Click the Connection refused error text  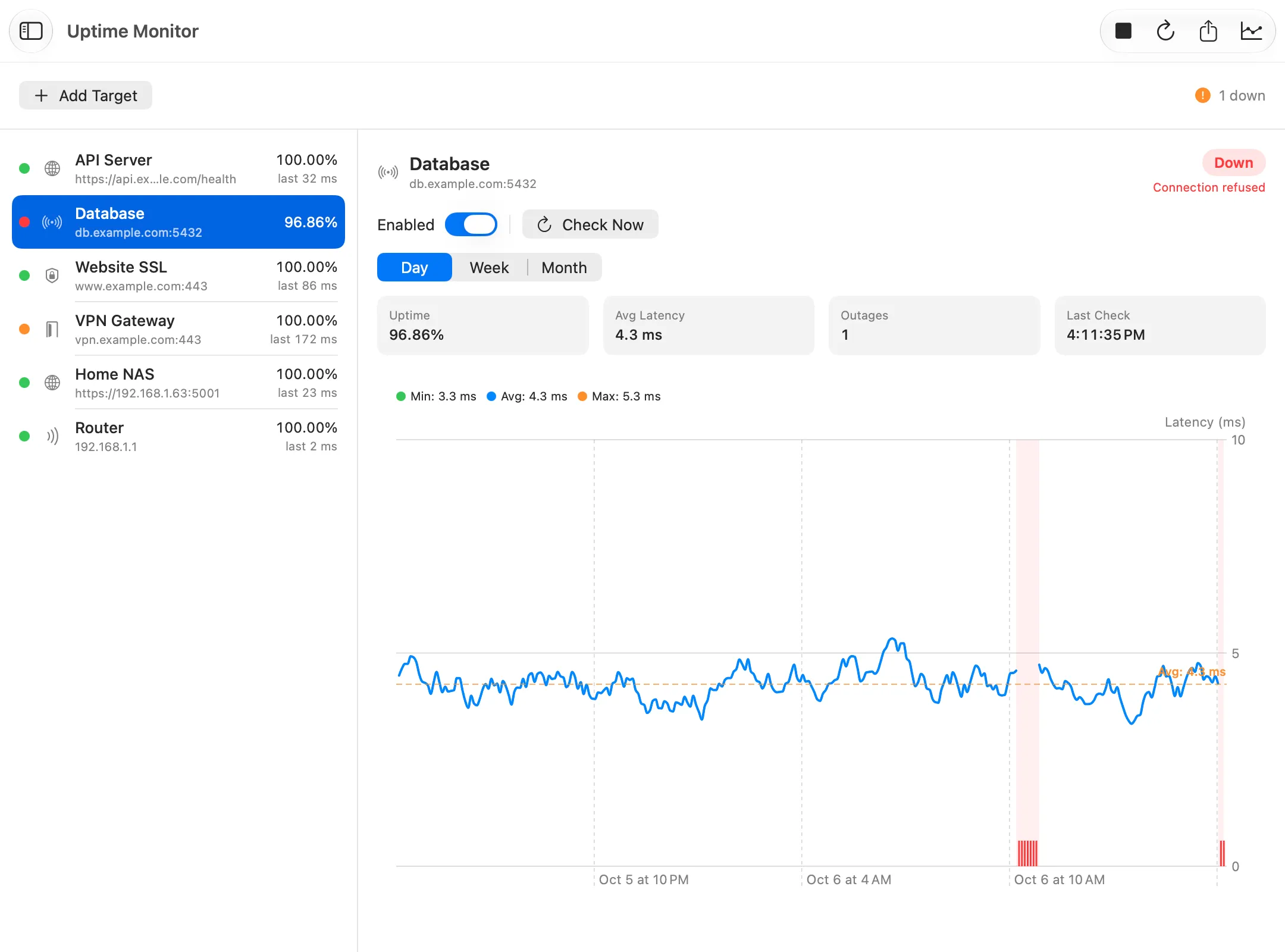click(1209, 187)
